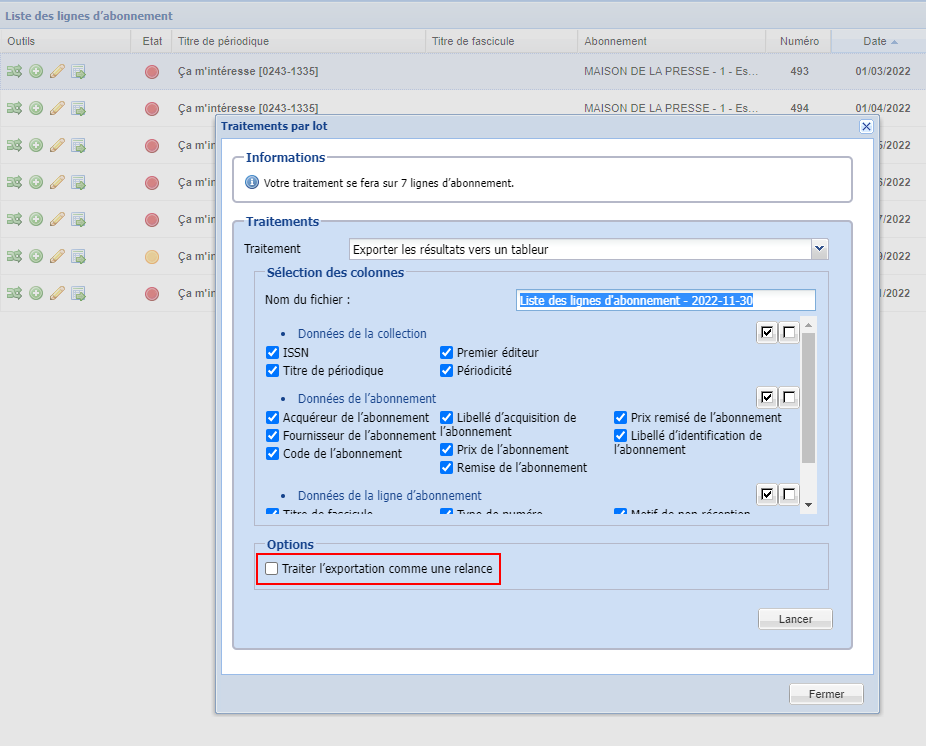Click the table export icon in row 494
The image size is (926, 746).
click(x=78, y=108)
